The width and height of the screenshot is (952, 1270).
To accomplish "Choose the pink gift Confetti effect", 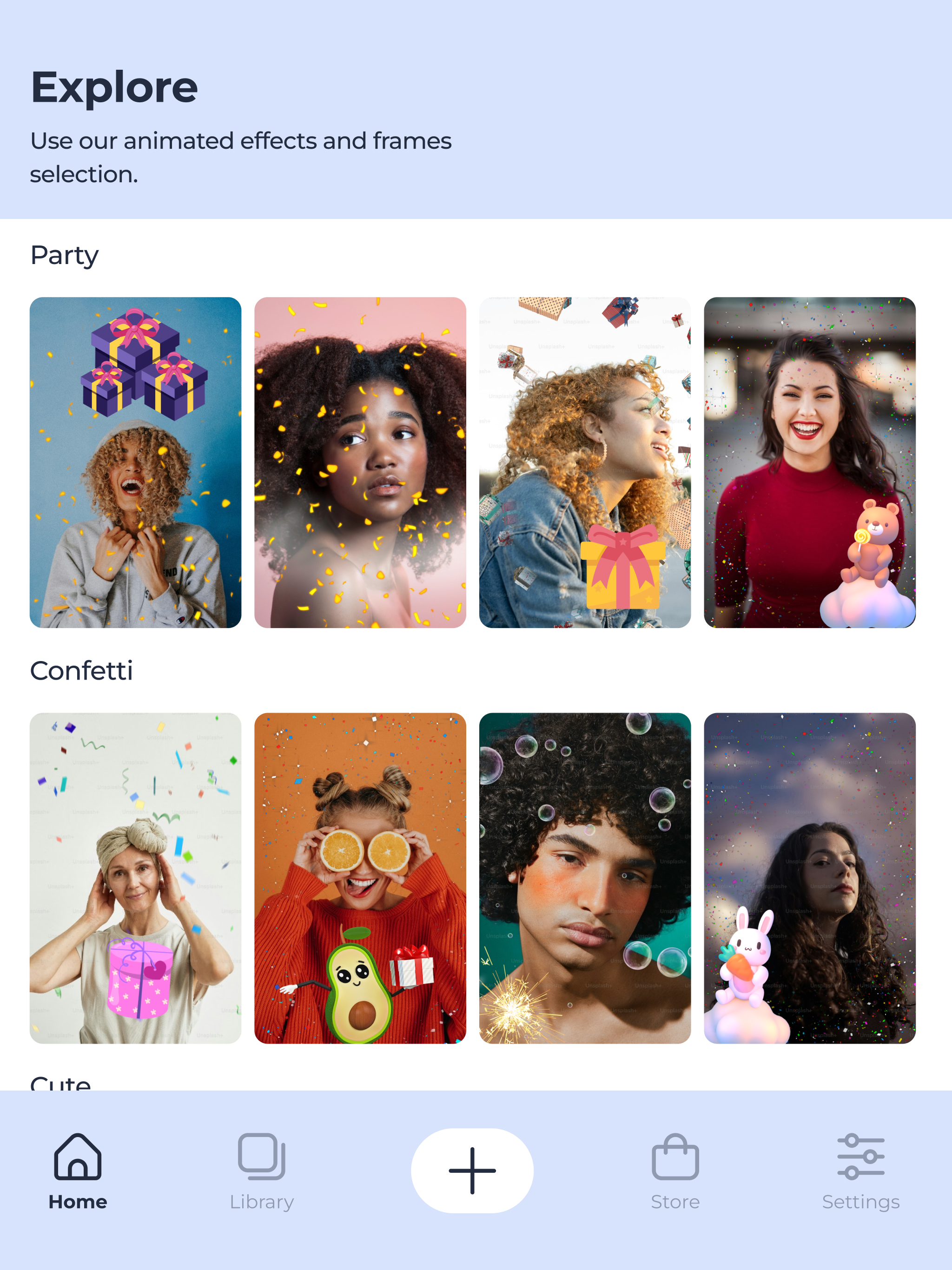I will (x=136, y=879).
